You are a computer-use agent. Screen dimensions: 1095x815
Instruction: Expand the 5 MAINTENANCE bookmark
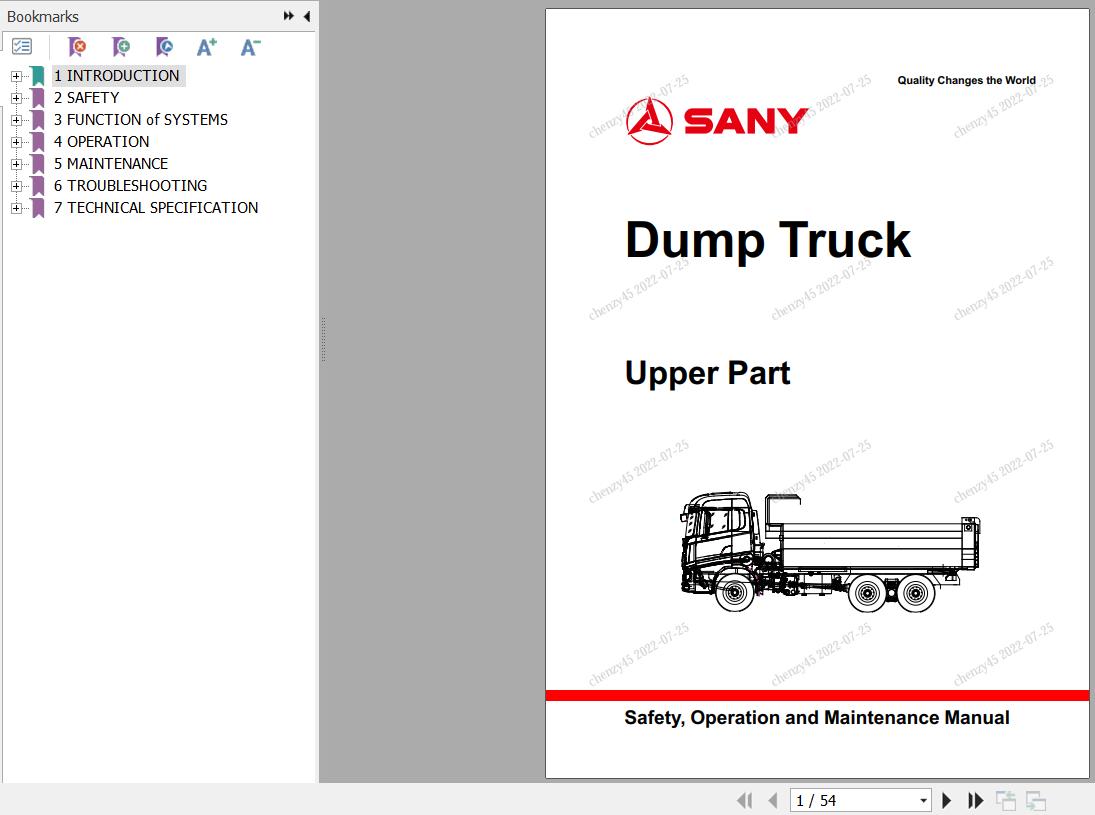[x=16, y=164]
